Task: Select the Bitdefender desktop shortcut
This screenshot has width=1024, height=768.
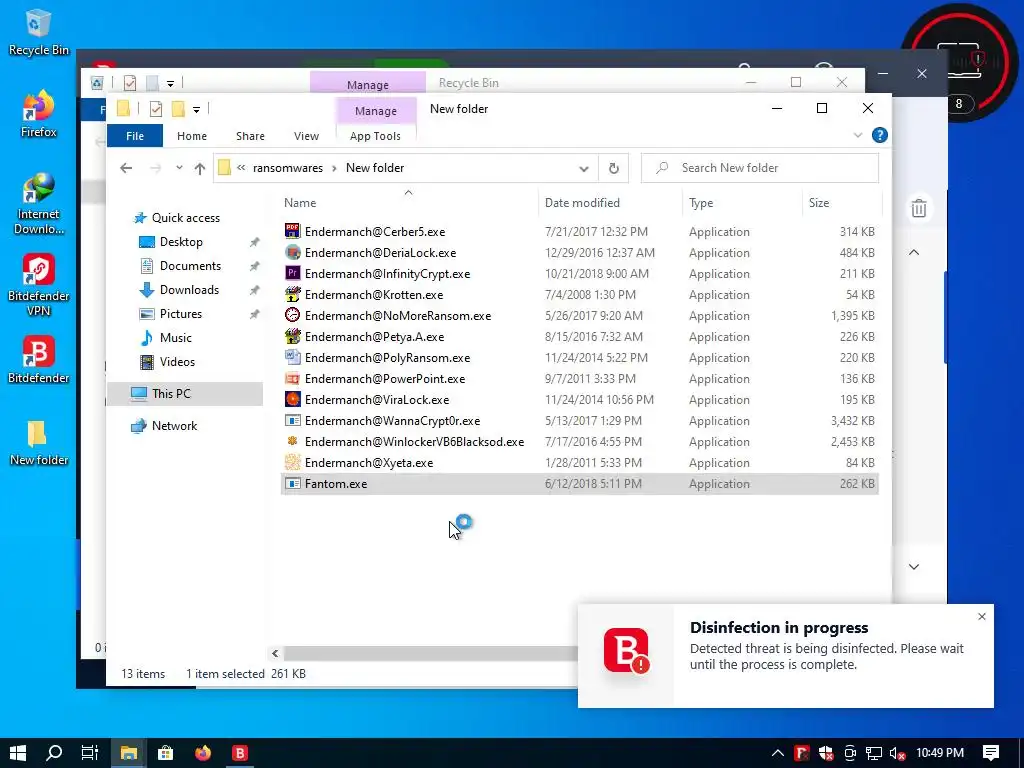Action: [x=39, y=360]
